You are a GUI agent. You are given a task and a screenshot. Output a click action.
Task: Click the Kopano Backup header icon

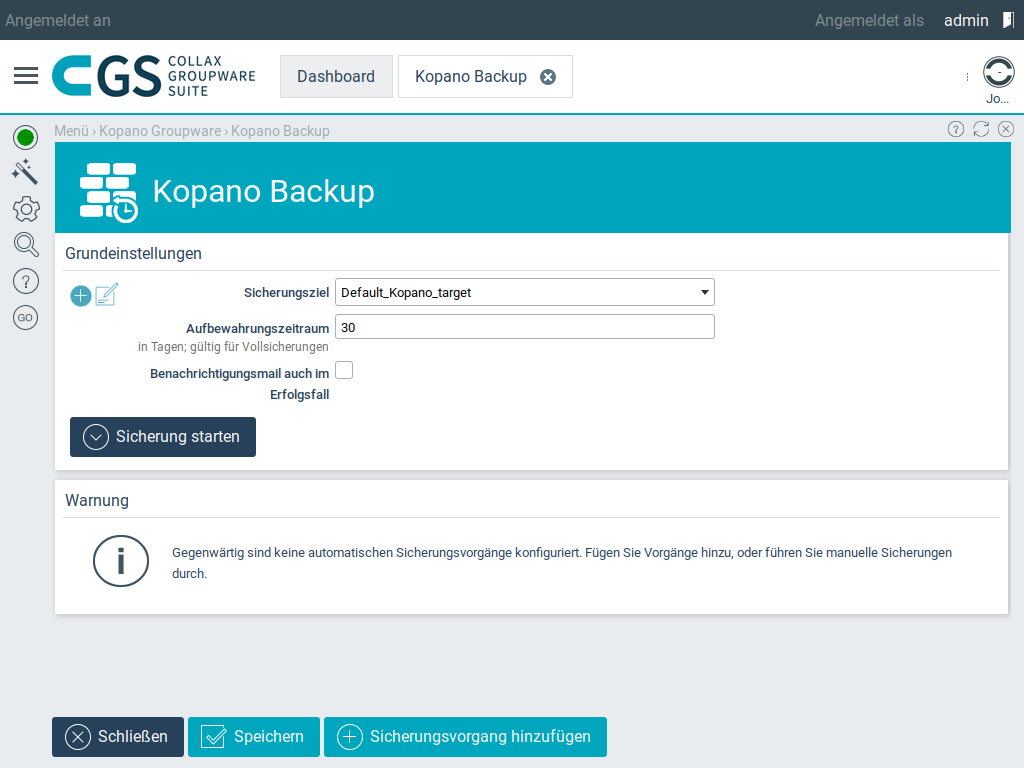108,192
